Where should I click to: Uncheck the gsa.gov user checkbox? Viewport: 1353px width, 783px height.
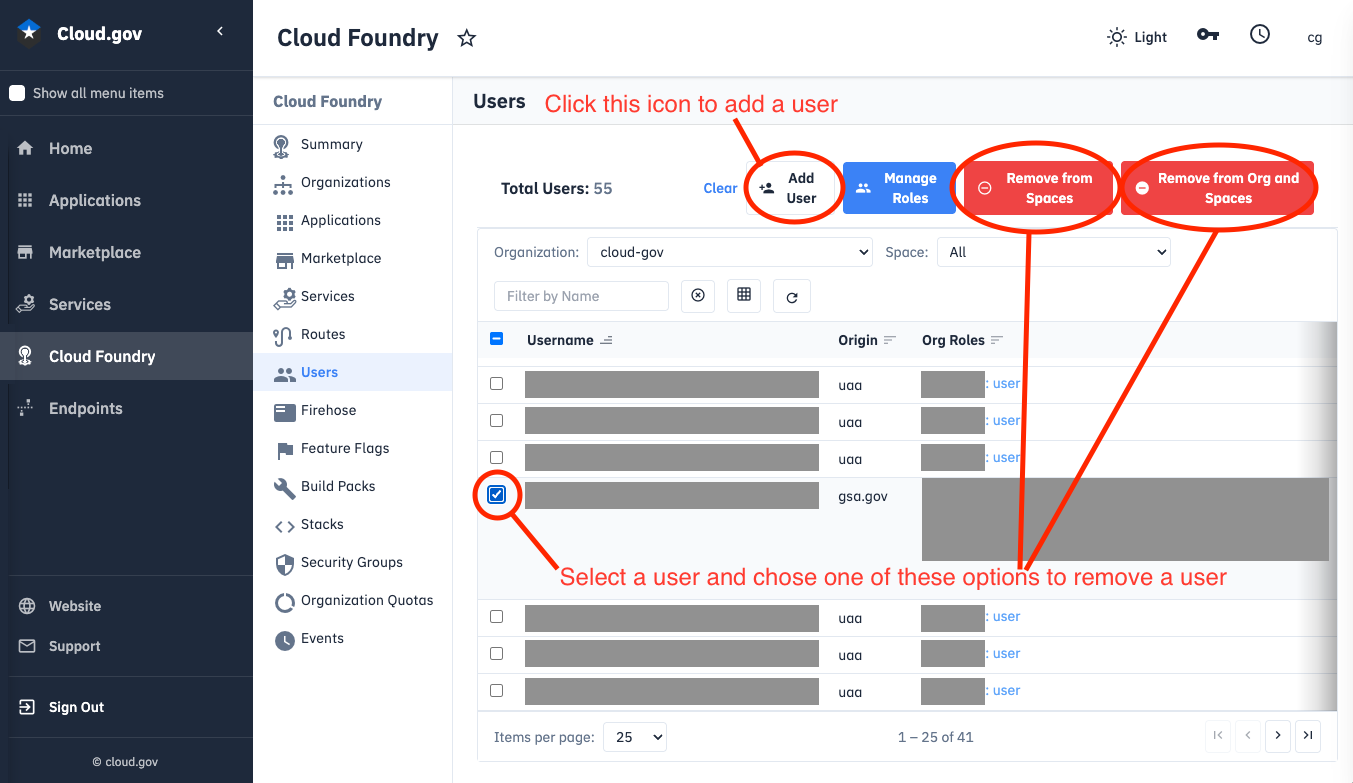pos(497,495)
